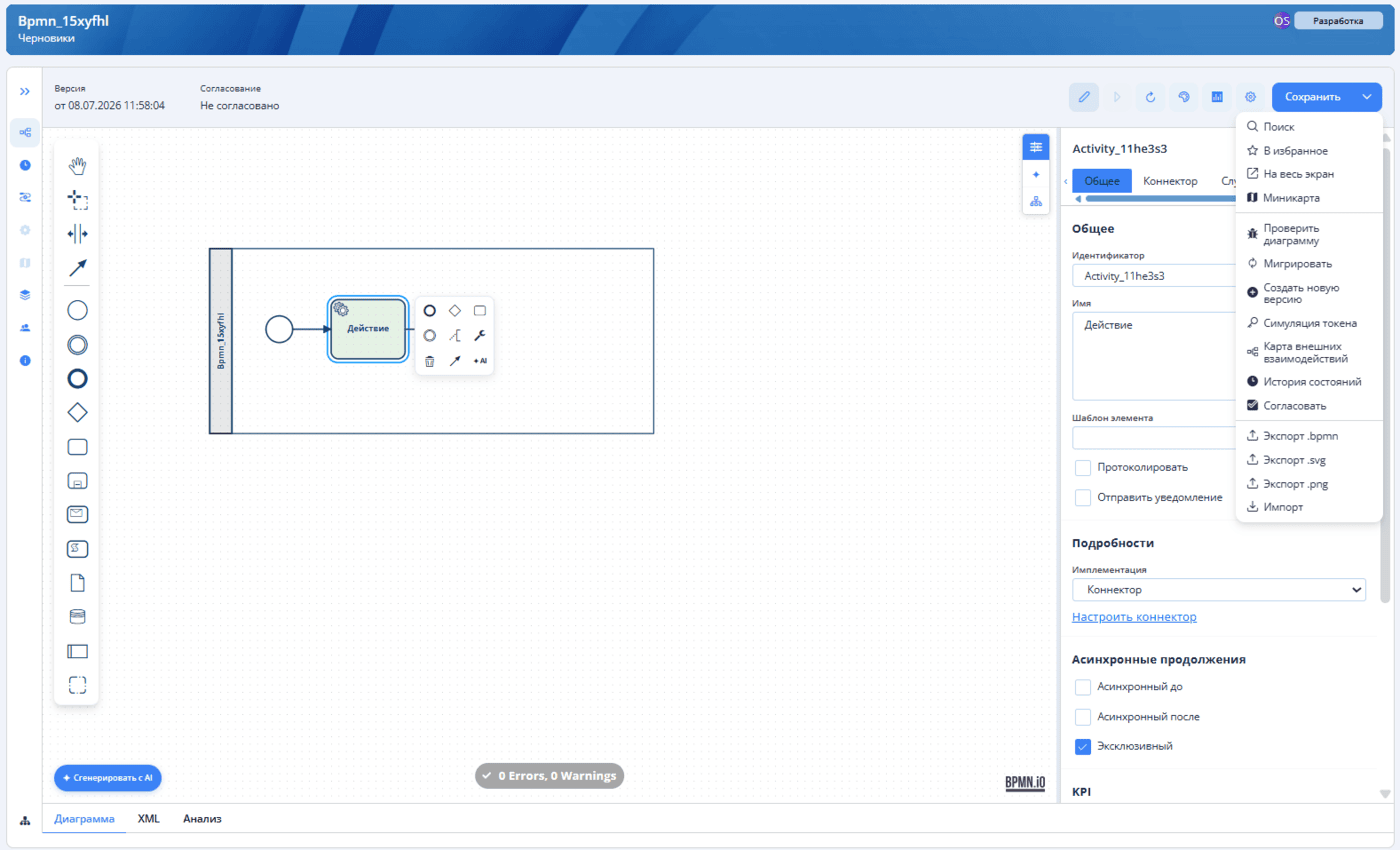
Task: Open the Коннектор properties tab
Action: point(1170,181)
